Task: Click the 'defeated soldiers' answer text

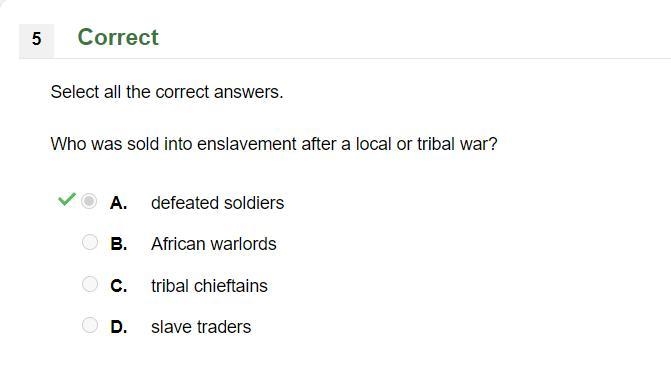Action: [x=217, y=203]
